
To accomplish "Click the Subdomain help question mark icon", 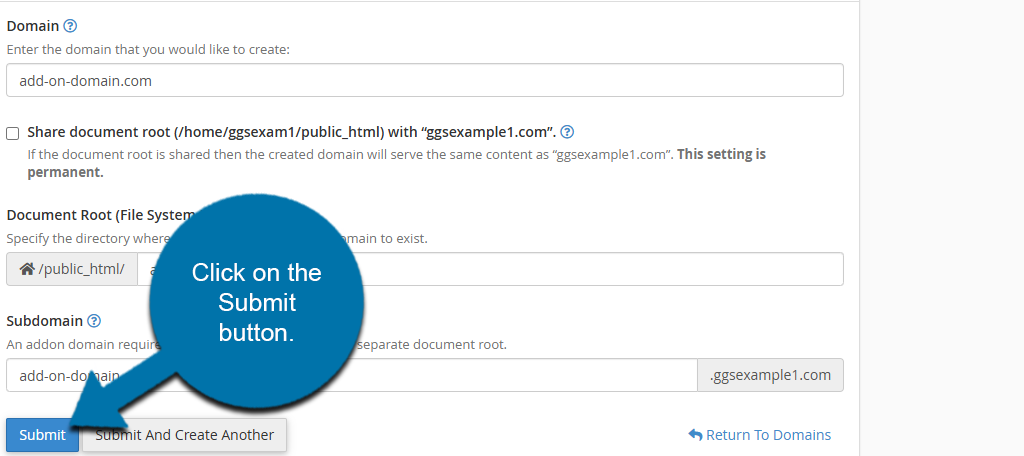I will tap(94, 321).
